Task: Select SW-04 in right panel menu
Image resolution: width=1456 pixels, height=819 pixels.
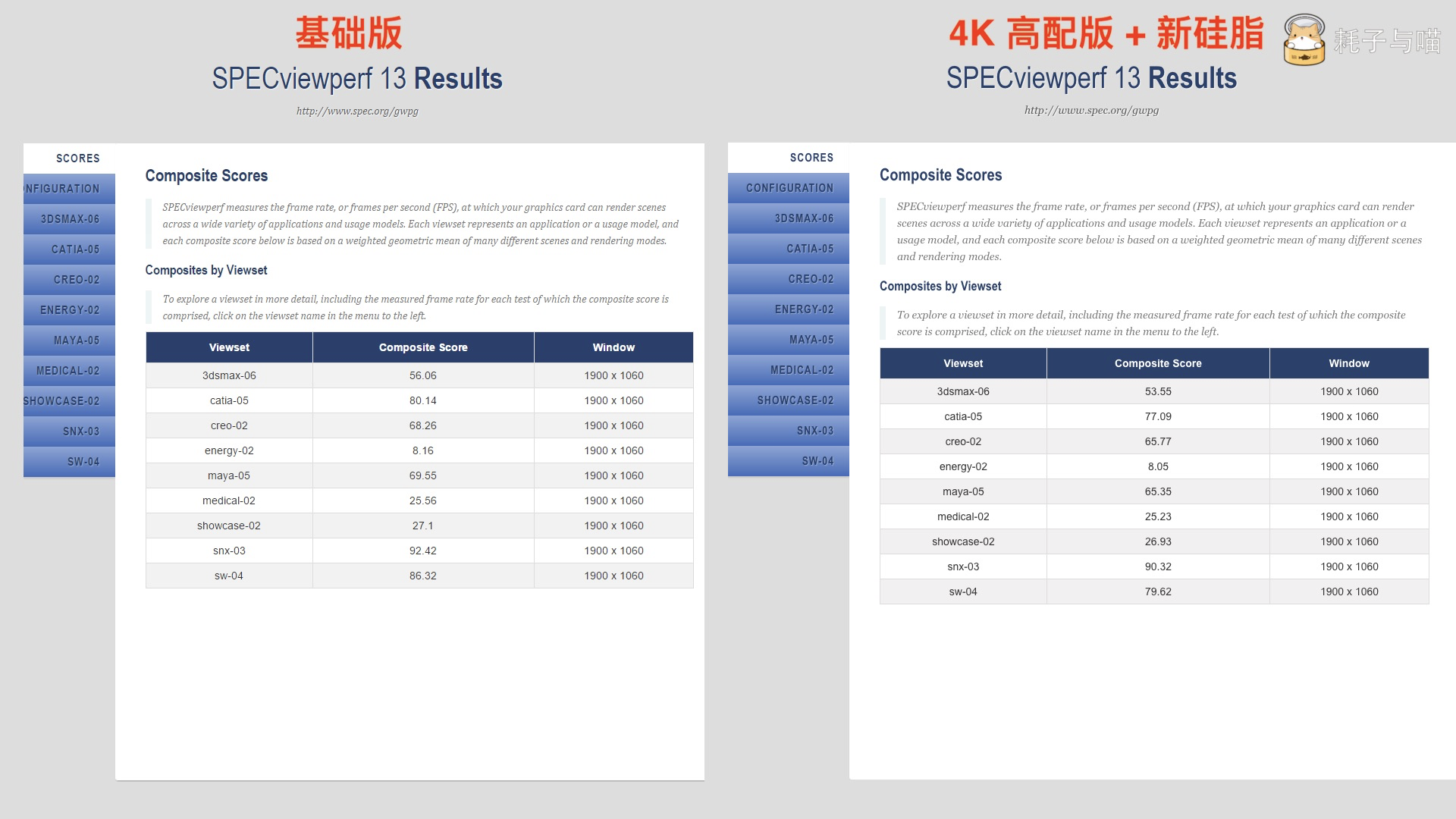Action: coord(789,461)
